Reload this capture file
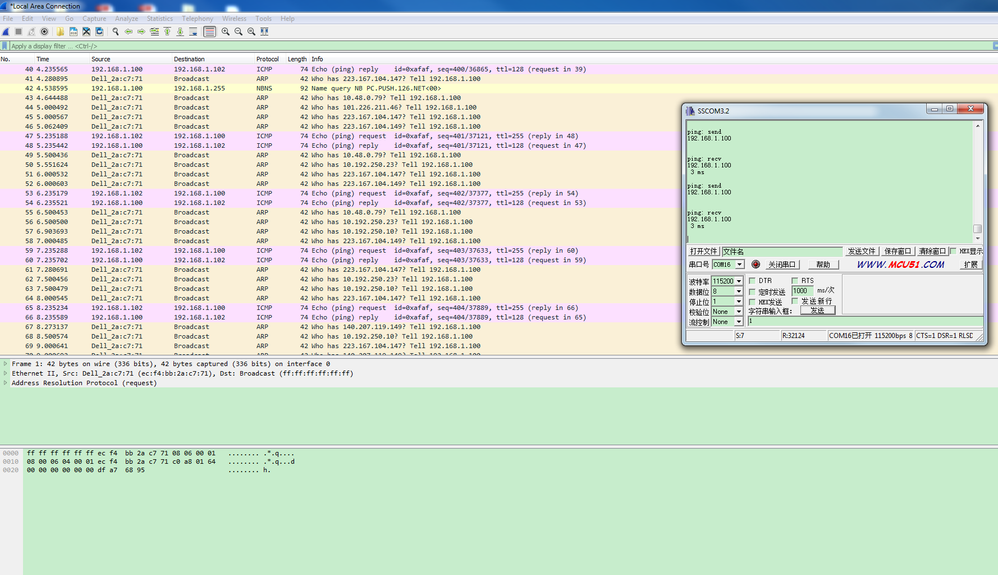Image resolution: width=998 pixels, height=575 pixels. 99,32
